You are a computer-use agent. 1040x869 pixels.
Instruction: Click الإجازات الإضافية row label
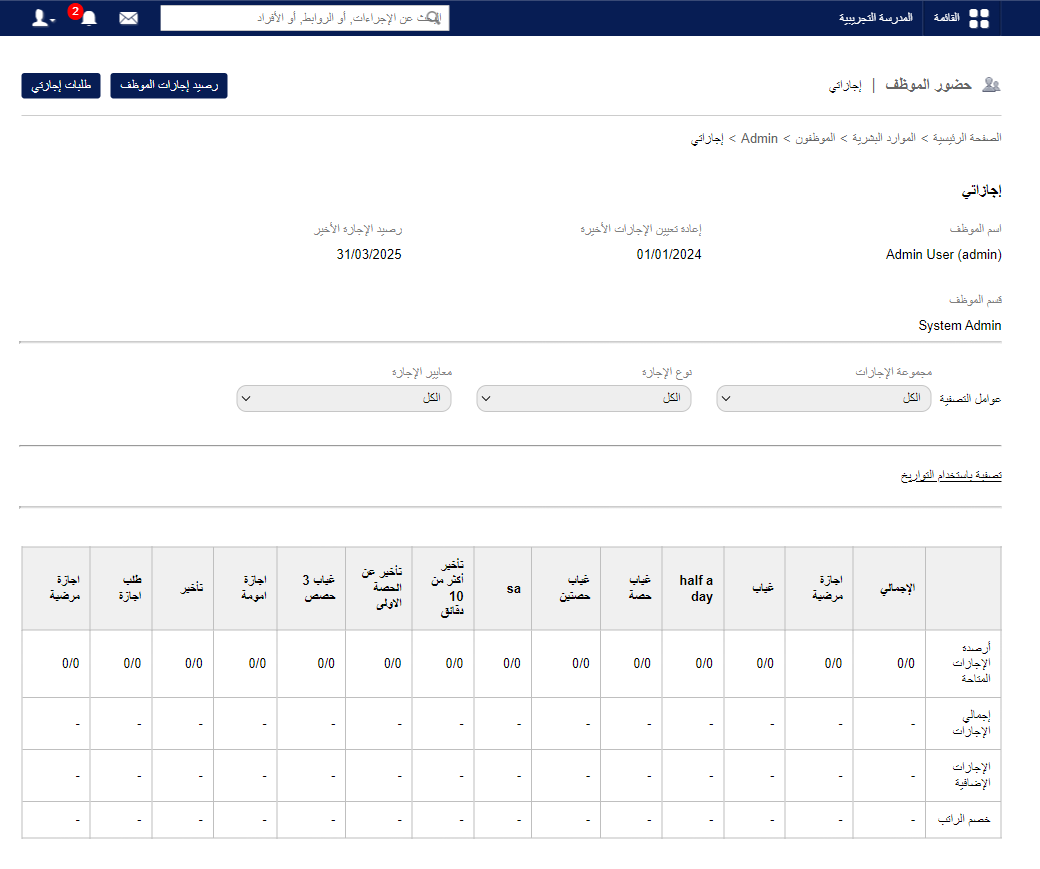[x=972, y=775]
